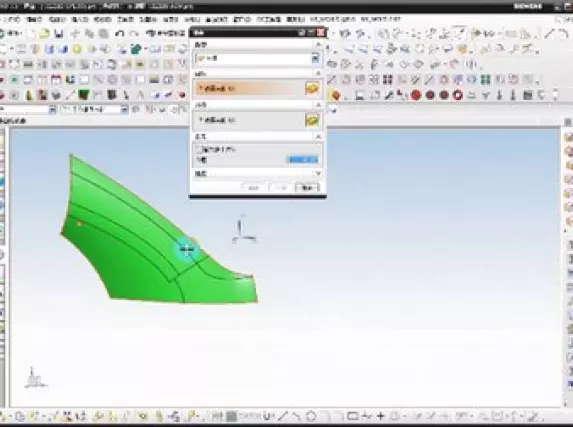Click the green cup-shaped icon in toolbar
573x427 pixels.
click(x=84, y=95)
